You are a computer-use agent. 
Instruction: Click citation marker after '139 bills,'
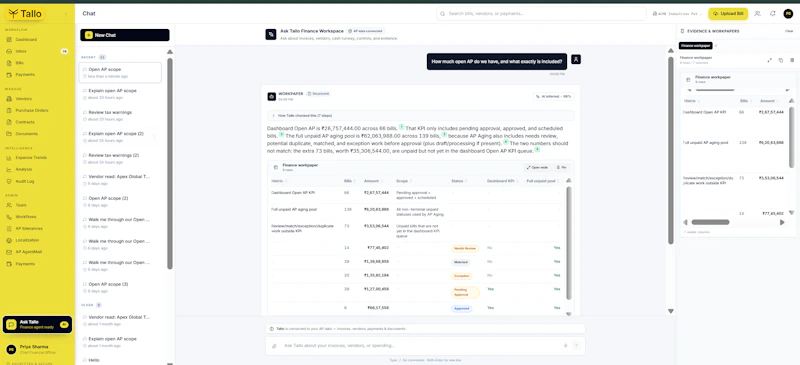click(x=444, y=134)
